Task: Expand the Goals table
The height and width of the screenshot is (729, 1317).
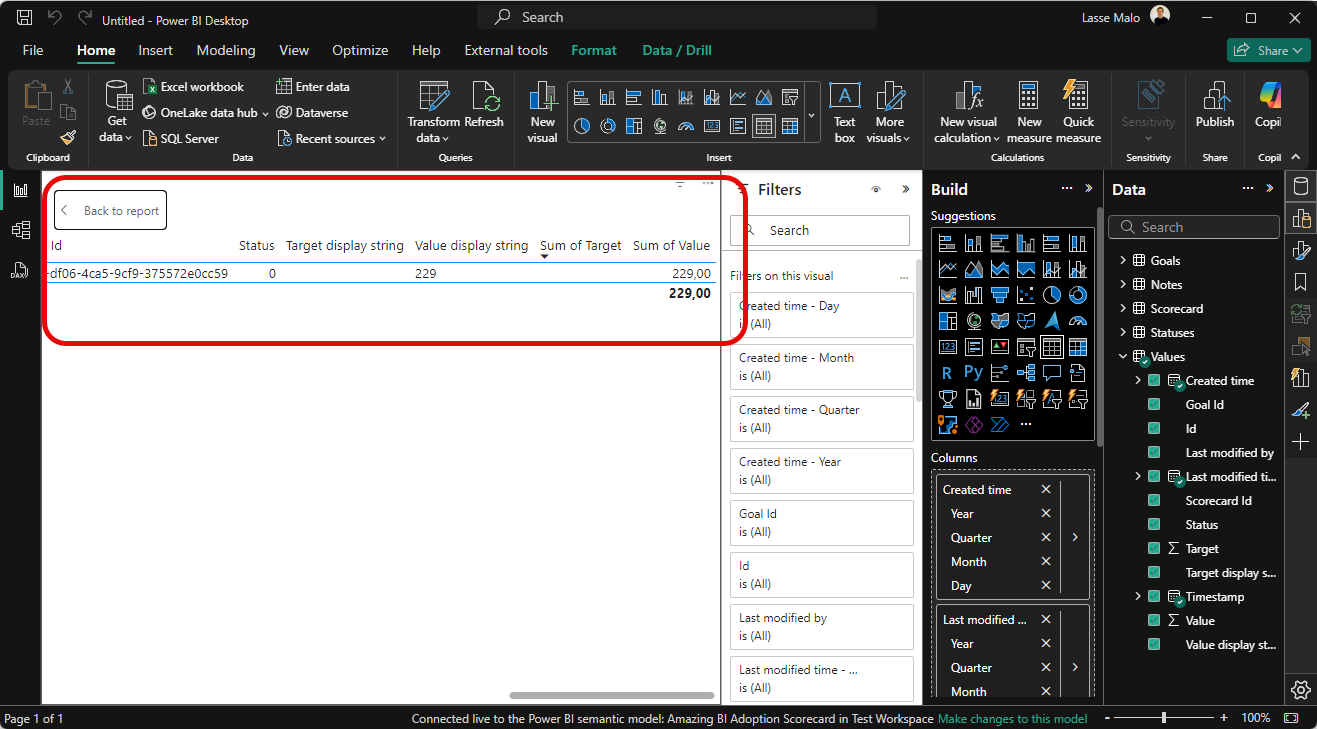Action: (1123, 261)
